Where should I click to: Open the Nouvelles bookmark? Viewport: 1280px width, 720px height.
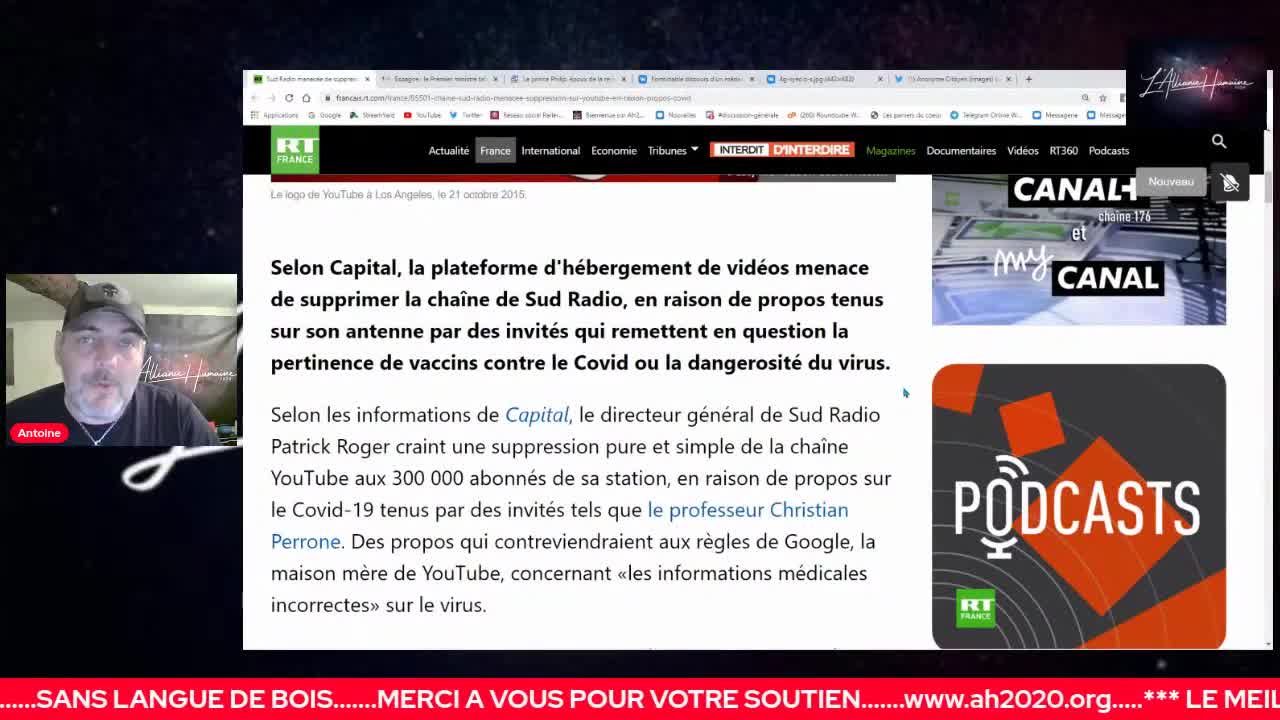click(675, 115)
